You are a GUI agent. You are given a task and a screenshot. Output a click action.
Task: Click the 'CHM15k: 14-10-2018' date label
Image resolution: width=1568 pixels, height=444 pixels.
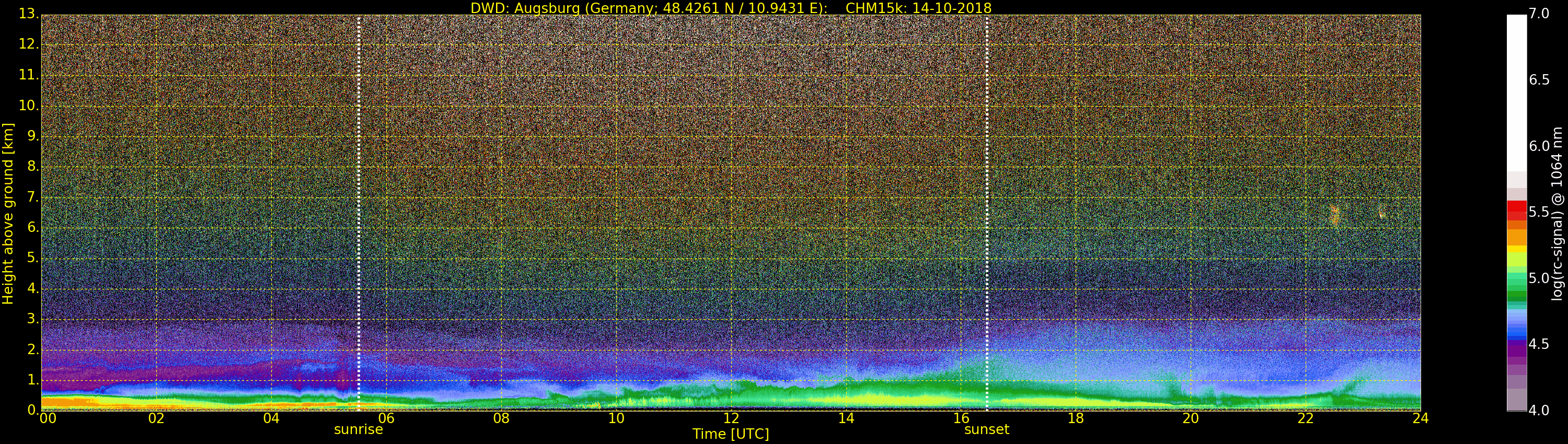coord(918,8)
